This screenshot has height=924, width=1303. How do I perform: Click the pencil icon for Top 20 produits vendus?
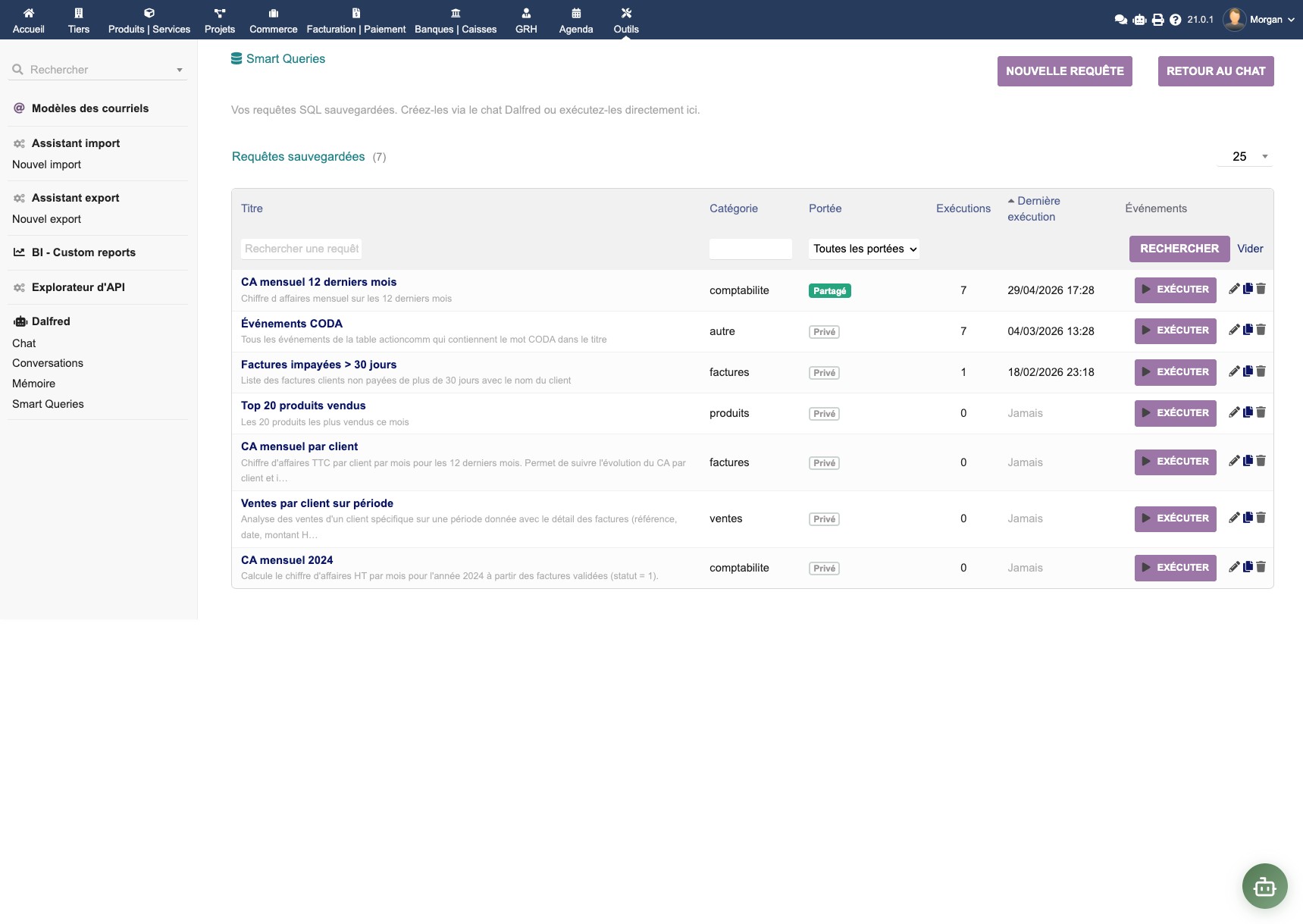1234,412
